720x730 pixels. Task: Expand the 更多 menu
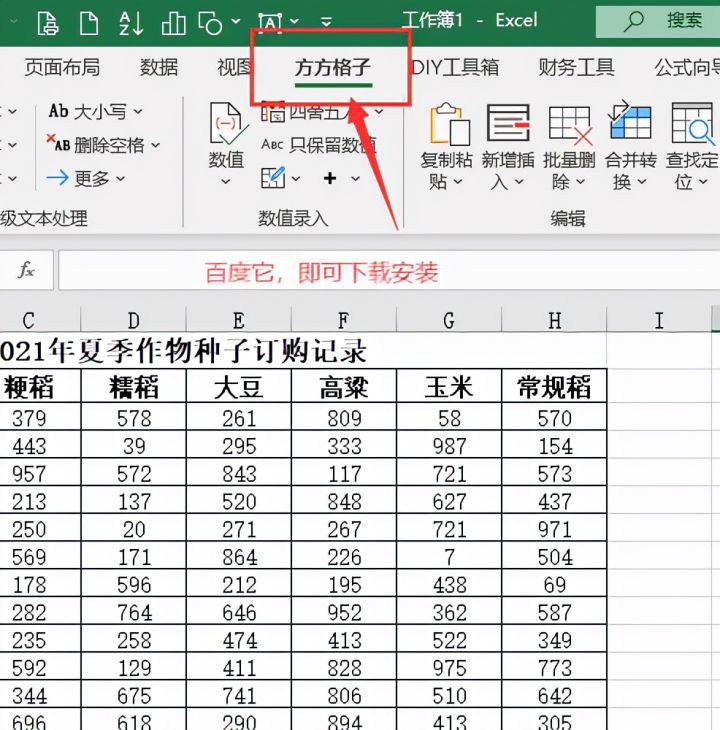86,178
